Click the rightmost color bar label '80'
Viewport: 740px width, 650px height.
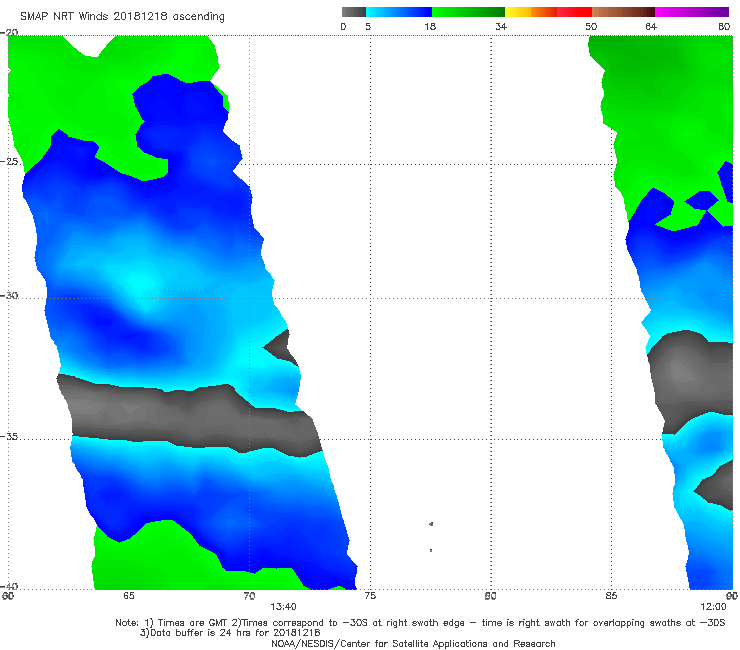coord(724,27)
